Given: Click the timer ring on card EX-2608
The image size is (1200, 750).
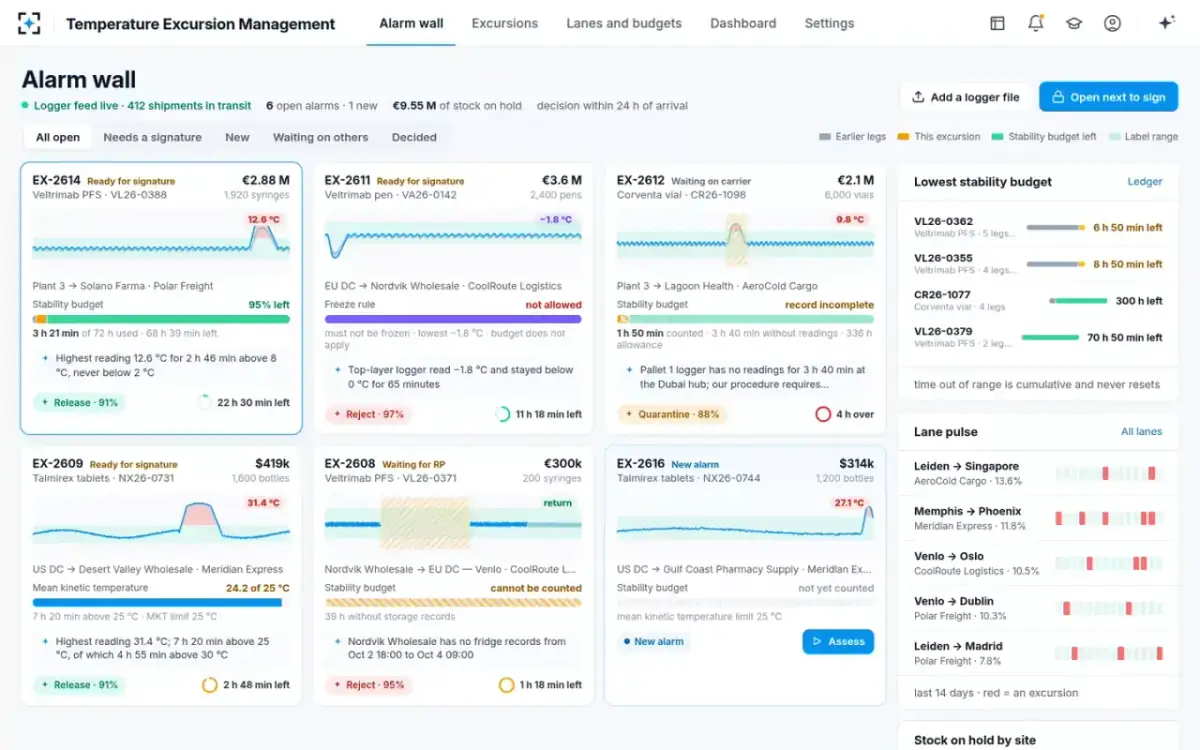Looking at the screenshot, I should (506, 685).
